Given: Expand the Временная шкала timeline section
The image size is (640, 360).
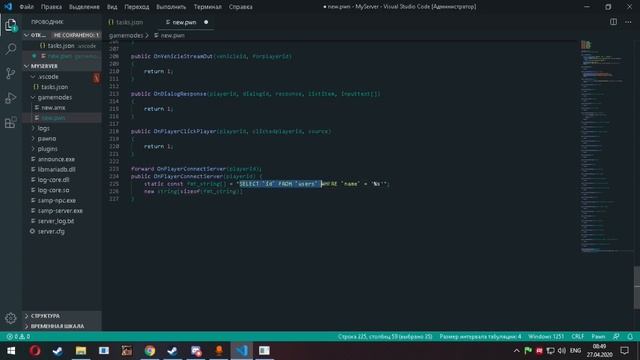Looking at the screenshot, I should (x=62, y=326).
